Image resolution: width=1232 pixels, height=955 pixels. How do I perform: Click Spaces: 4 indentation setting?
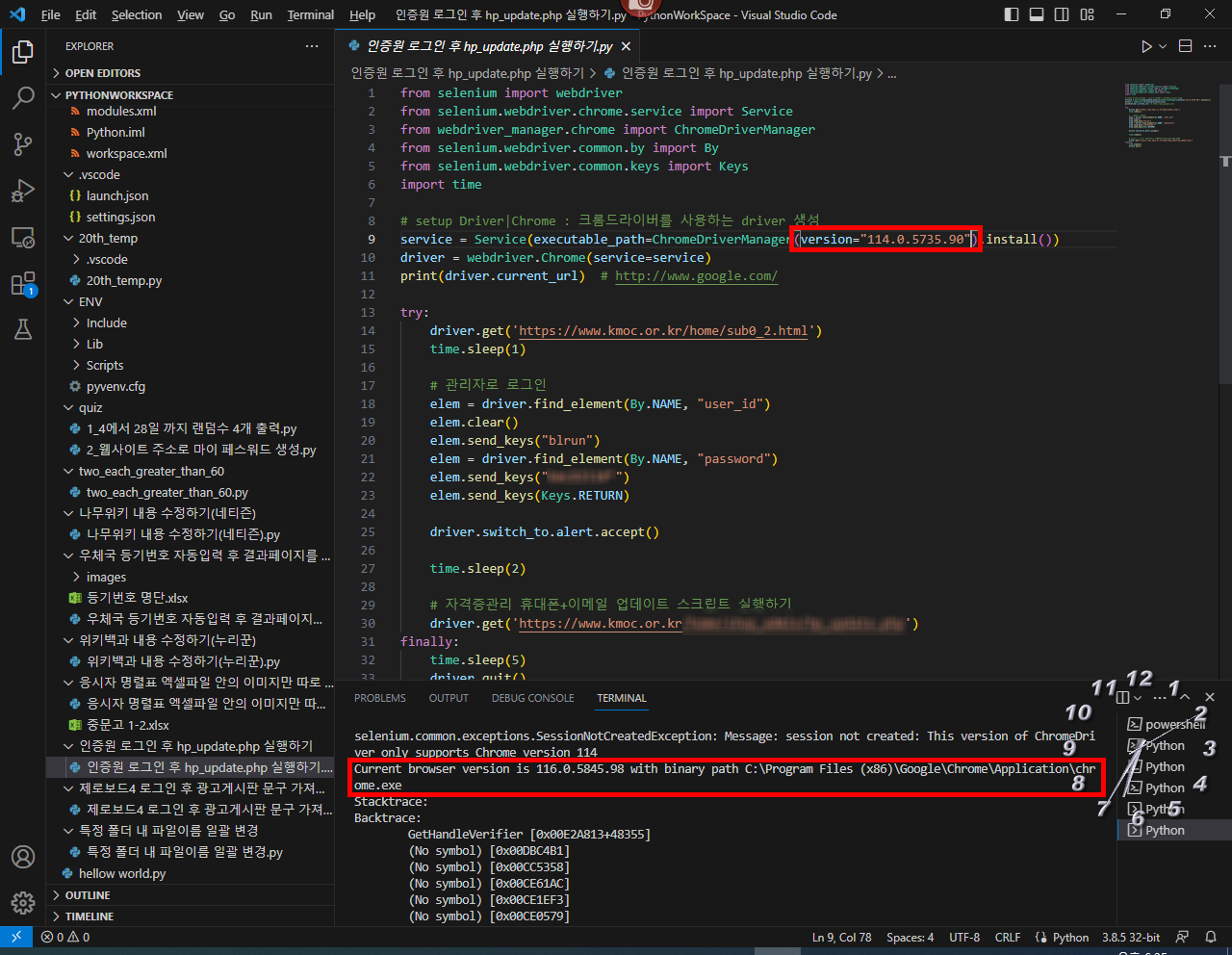coord(910,937)
